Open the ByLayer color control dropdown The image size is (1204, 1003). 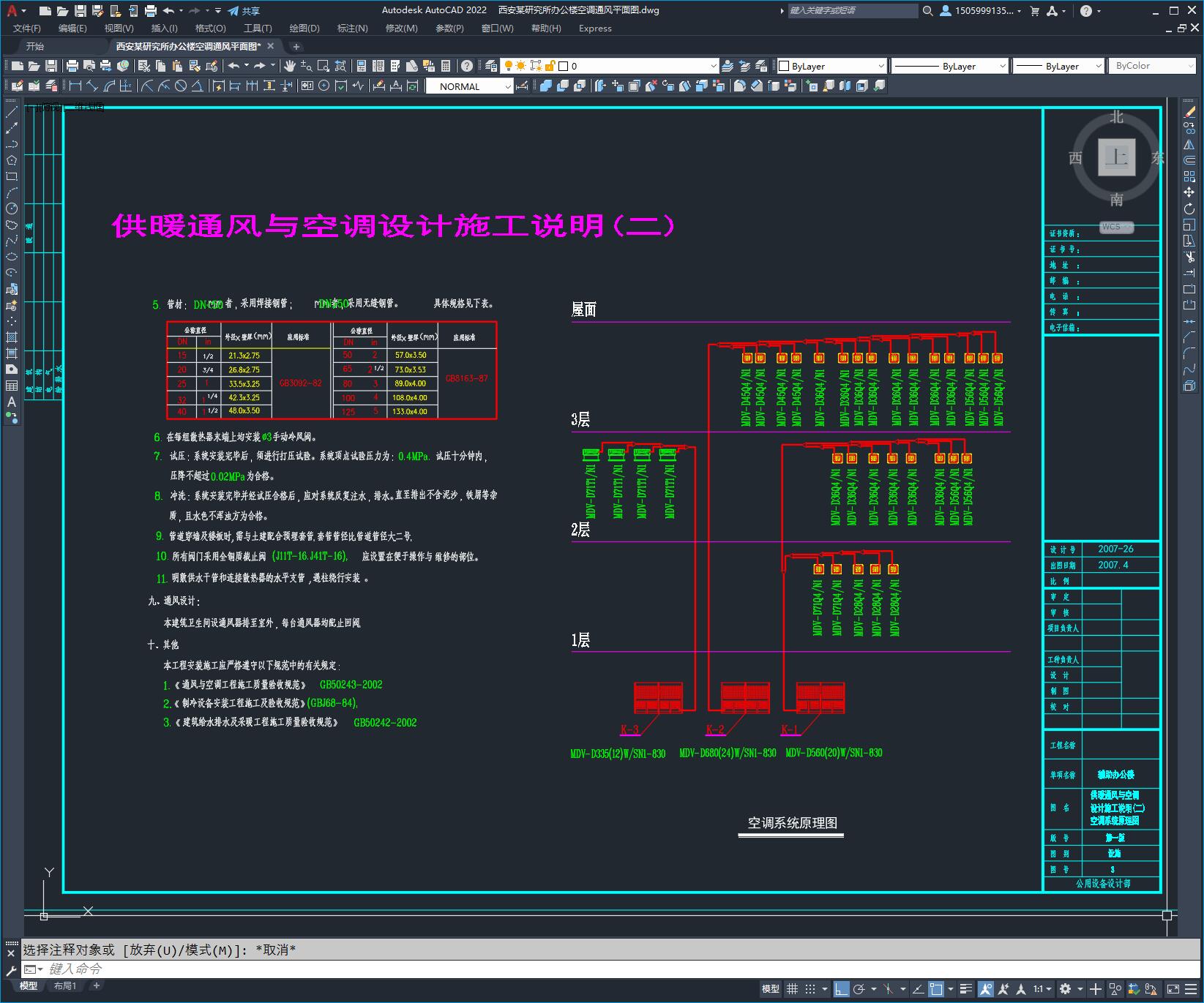point(831,66)
